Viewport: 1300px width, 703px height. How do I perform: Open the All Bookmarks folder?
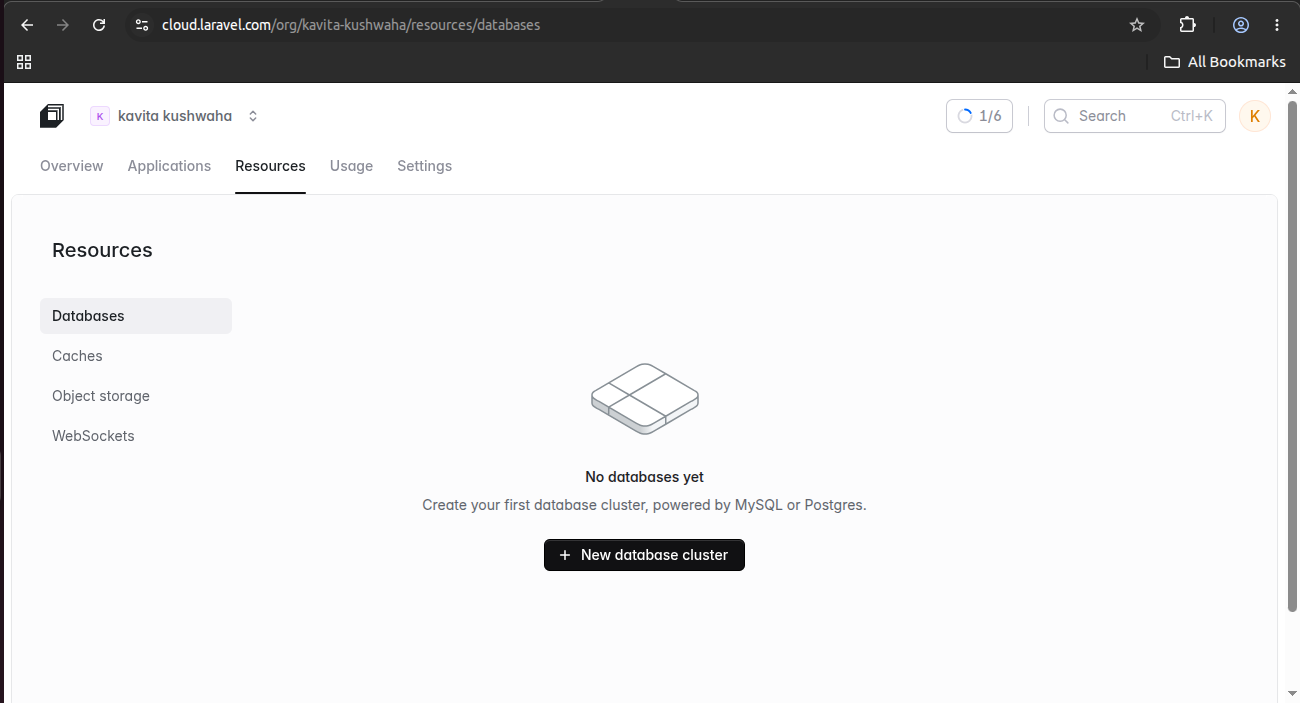click(1225, 62)
